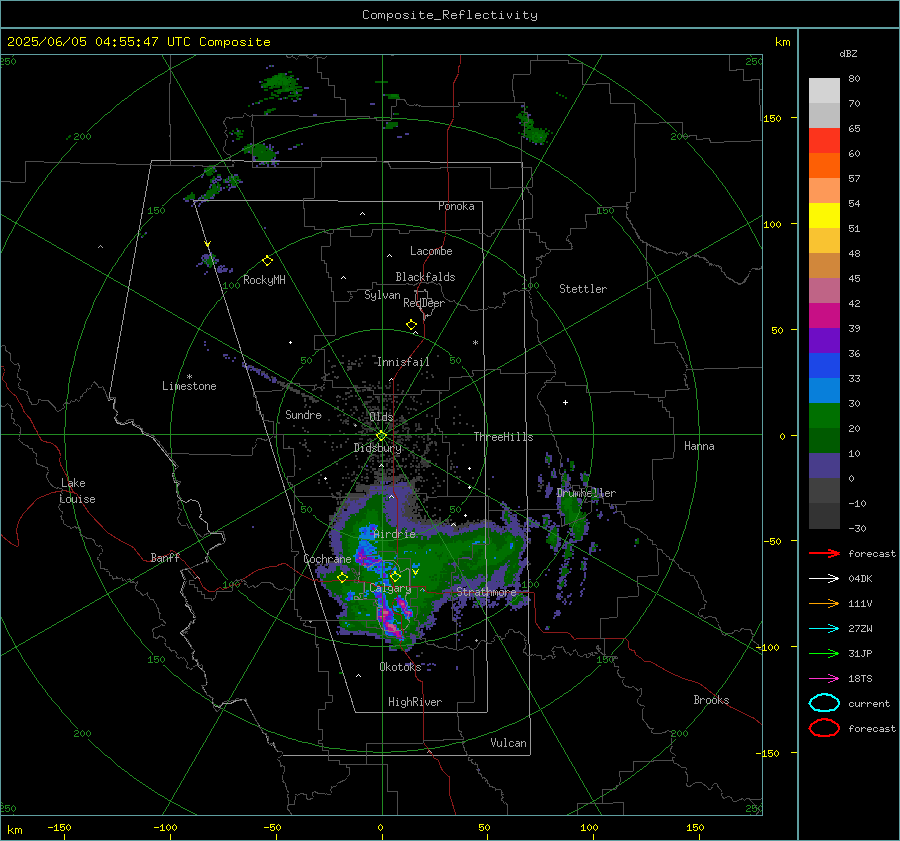The image size is (900, 841).
Task: Click the Okotoks city label
Action: tap(400, 666)
